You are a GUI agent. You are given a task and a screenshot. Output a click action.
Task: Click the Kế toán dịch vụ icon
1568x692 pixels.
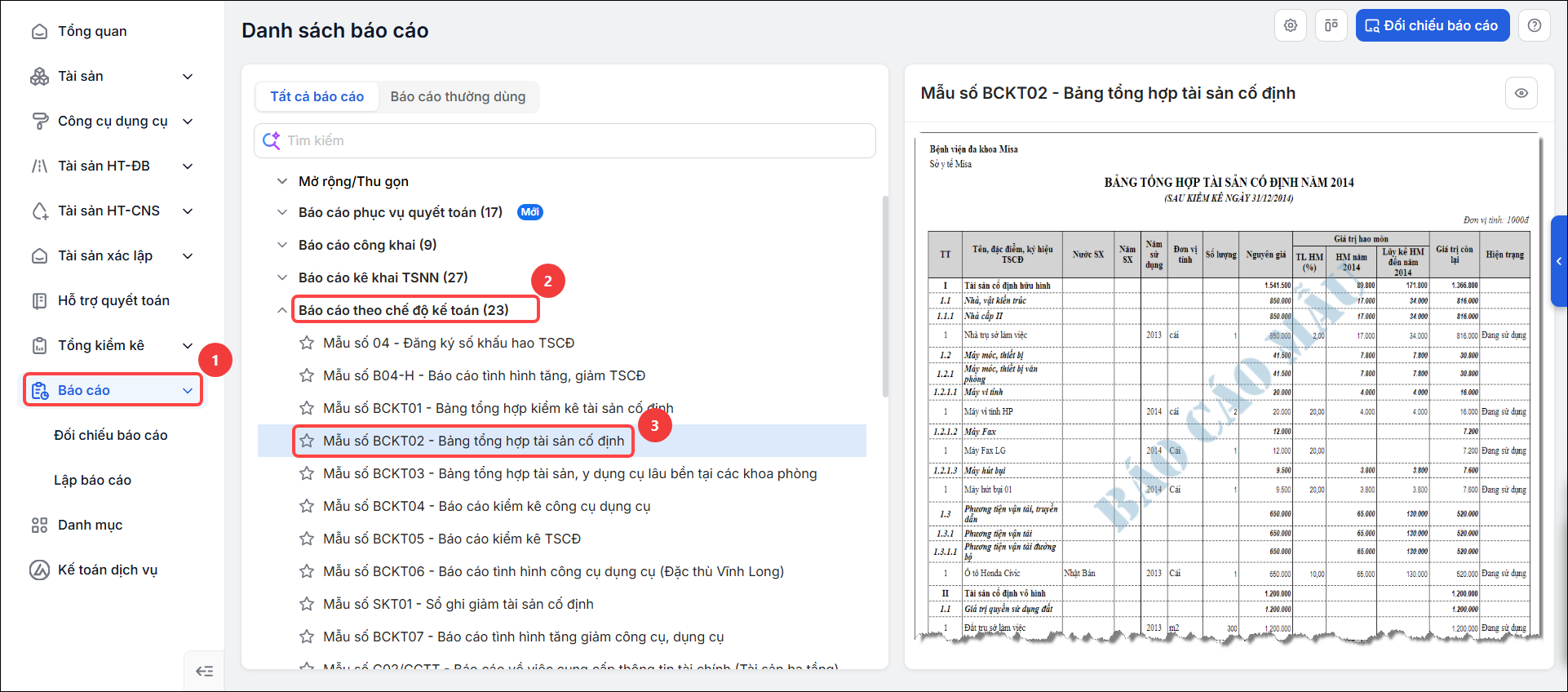[x=39, y=570]
